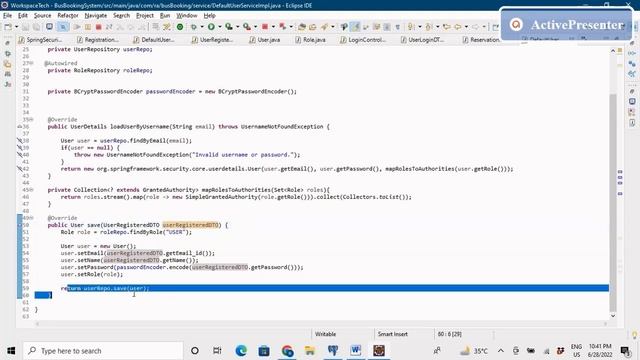Image resolution: width=640 pixels, height=360 pixels.
Task: Click the New file toolbar icon
Action: 7,27
